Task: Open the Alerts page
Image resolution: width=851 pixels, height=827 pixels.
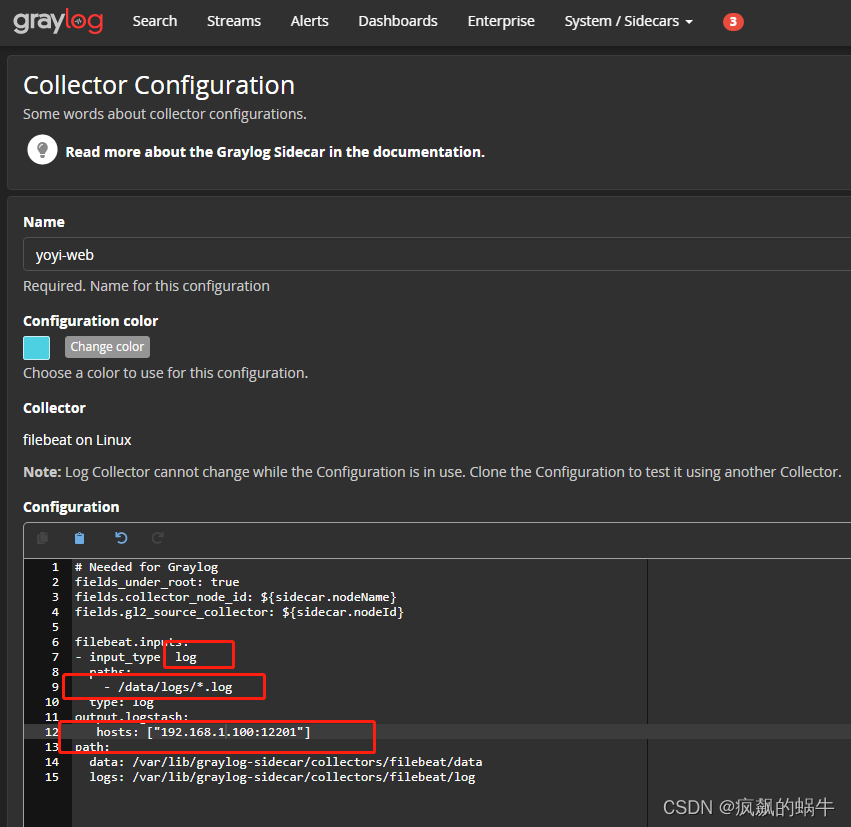Action: tap(309, 21)
